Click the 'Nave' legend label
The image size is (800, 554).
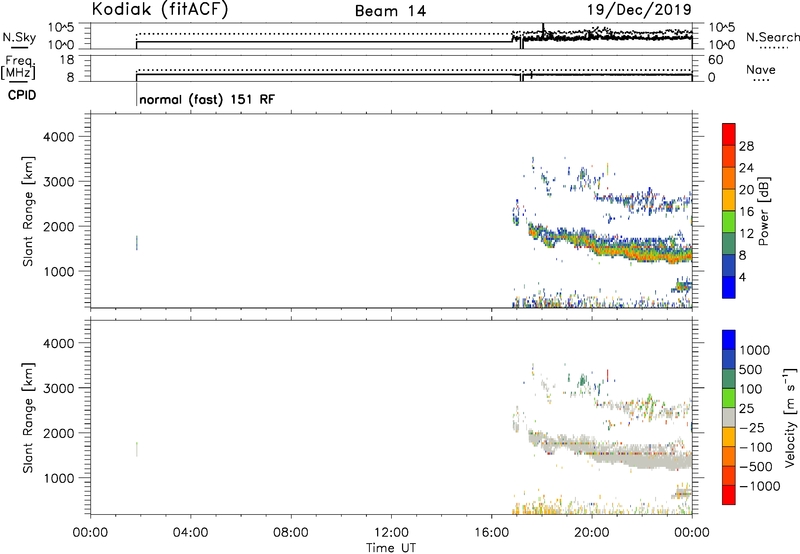coord(761,70)
